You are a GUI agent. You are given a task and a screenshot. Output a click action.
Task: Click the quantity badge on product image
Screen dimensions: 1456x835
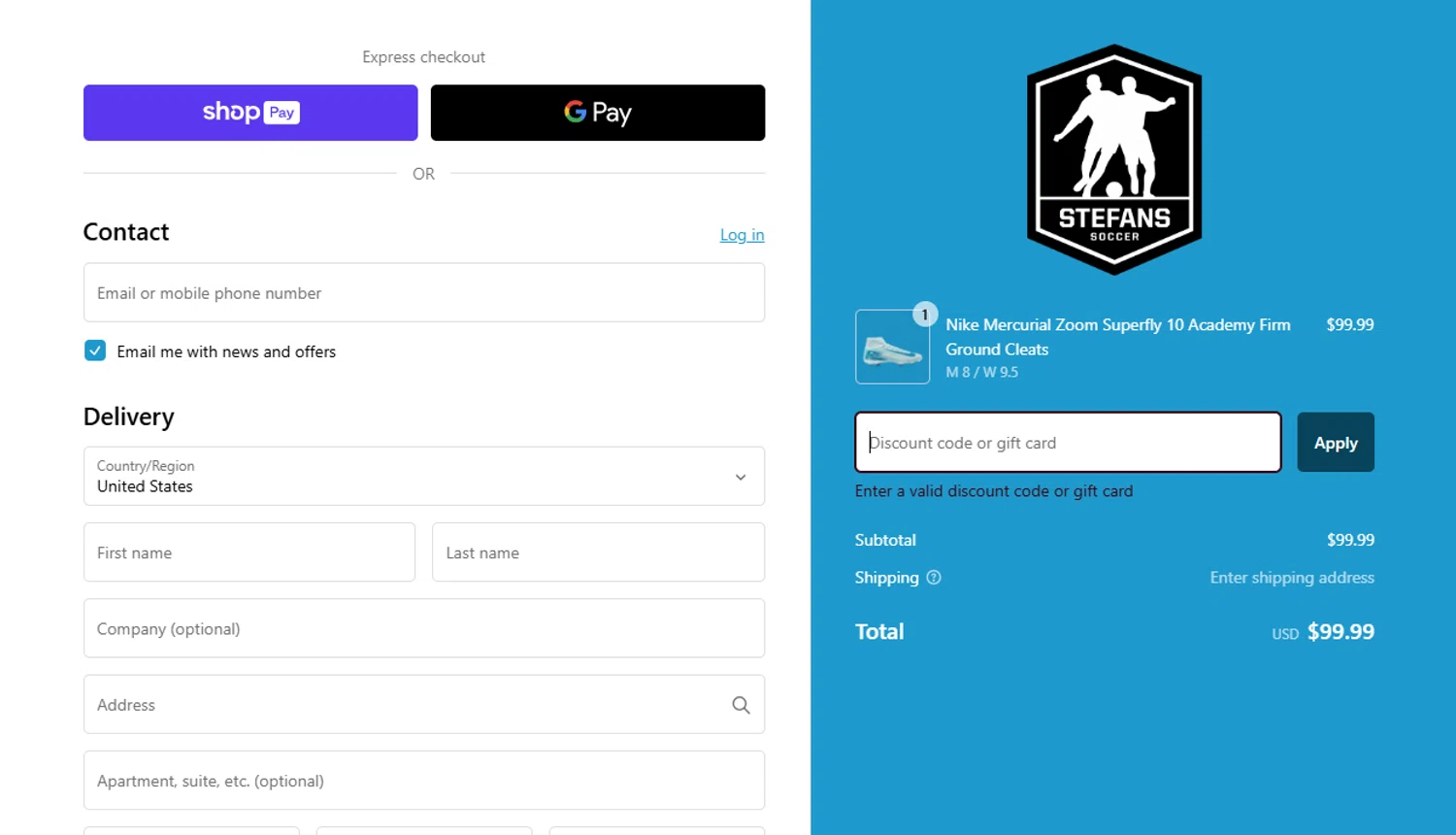coord(925,315)
